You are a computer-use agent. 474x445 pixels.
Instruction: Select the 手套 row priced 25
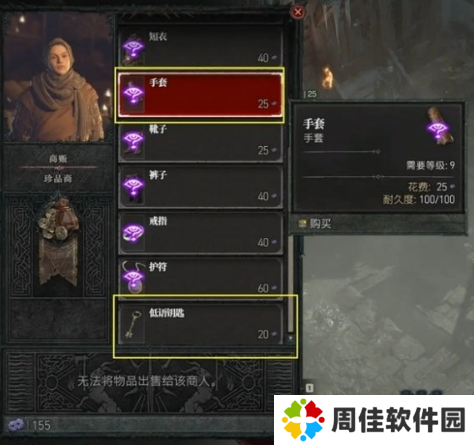click(200, 95)
